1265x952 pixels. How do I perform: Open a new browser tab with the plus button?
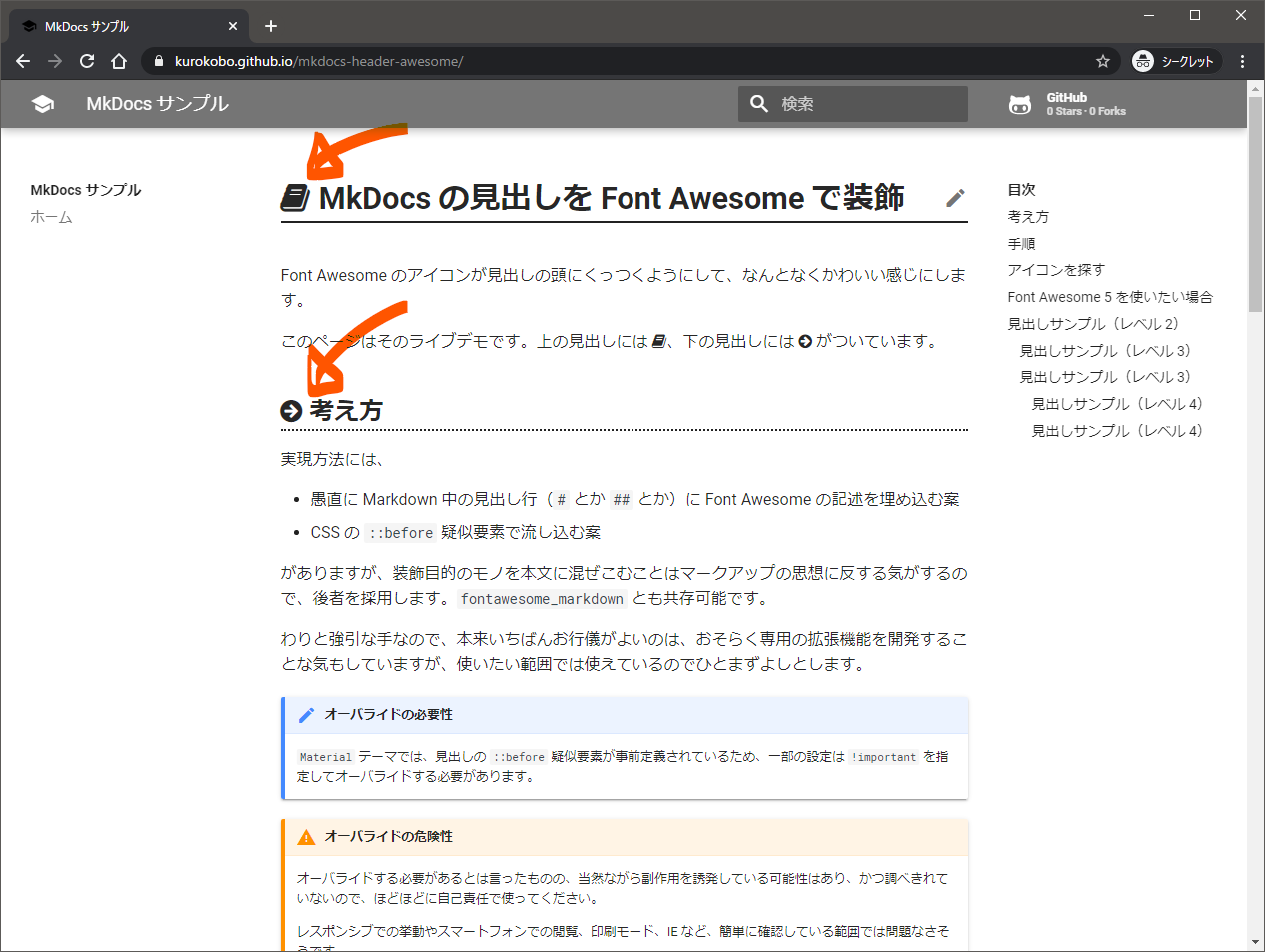(x=270, y=26)
